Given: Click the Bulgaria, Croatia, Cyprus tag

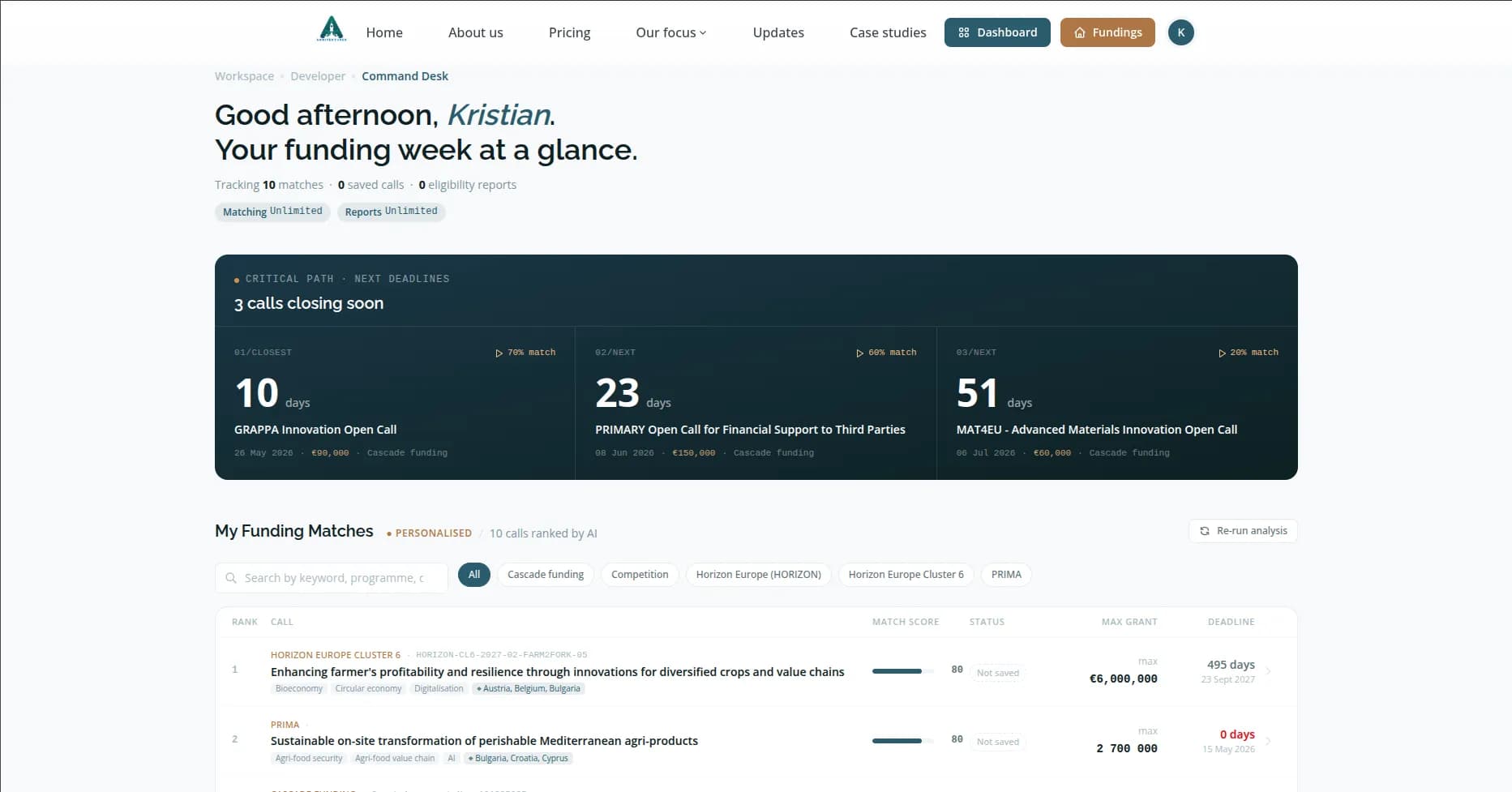Looking at the screenshot, I should click(x=518, y=759).
